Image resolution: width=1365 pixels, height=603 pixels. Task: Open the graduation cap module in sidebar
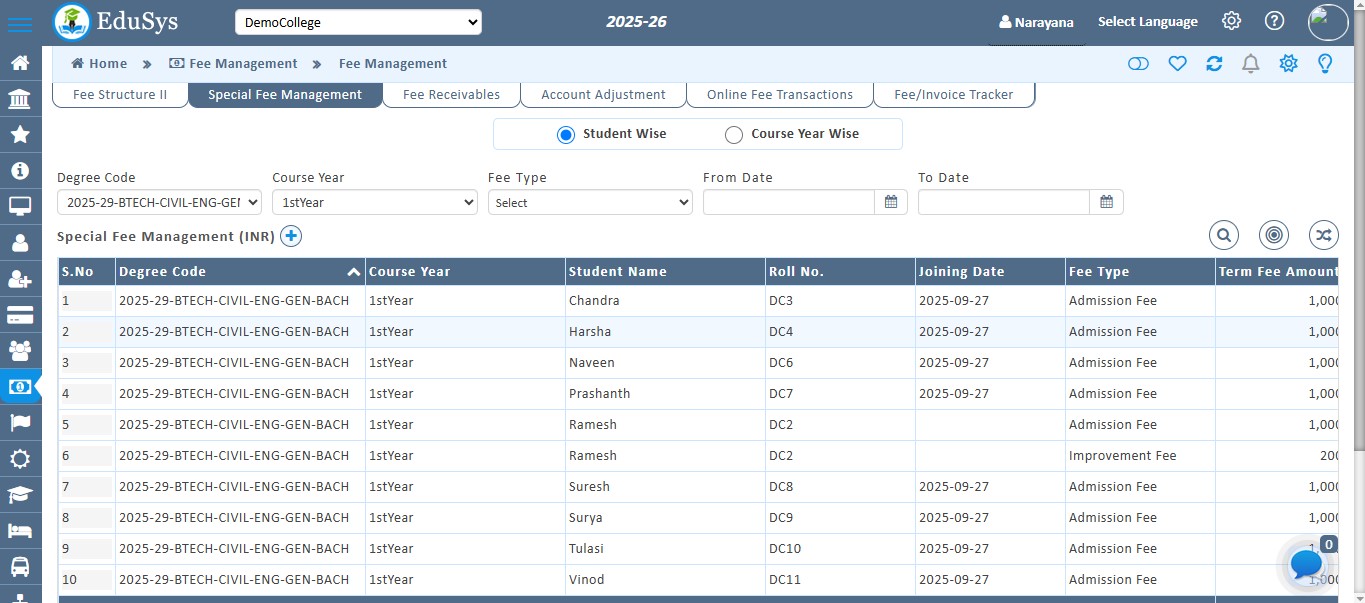coord(22,494)
